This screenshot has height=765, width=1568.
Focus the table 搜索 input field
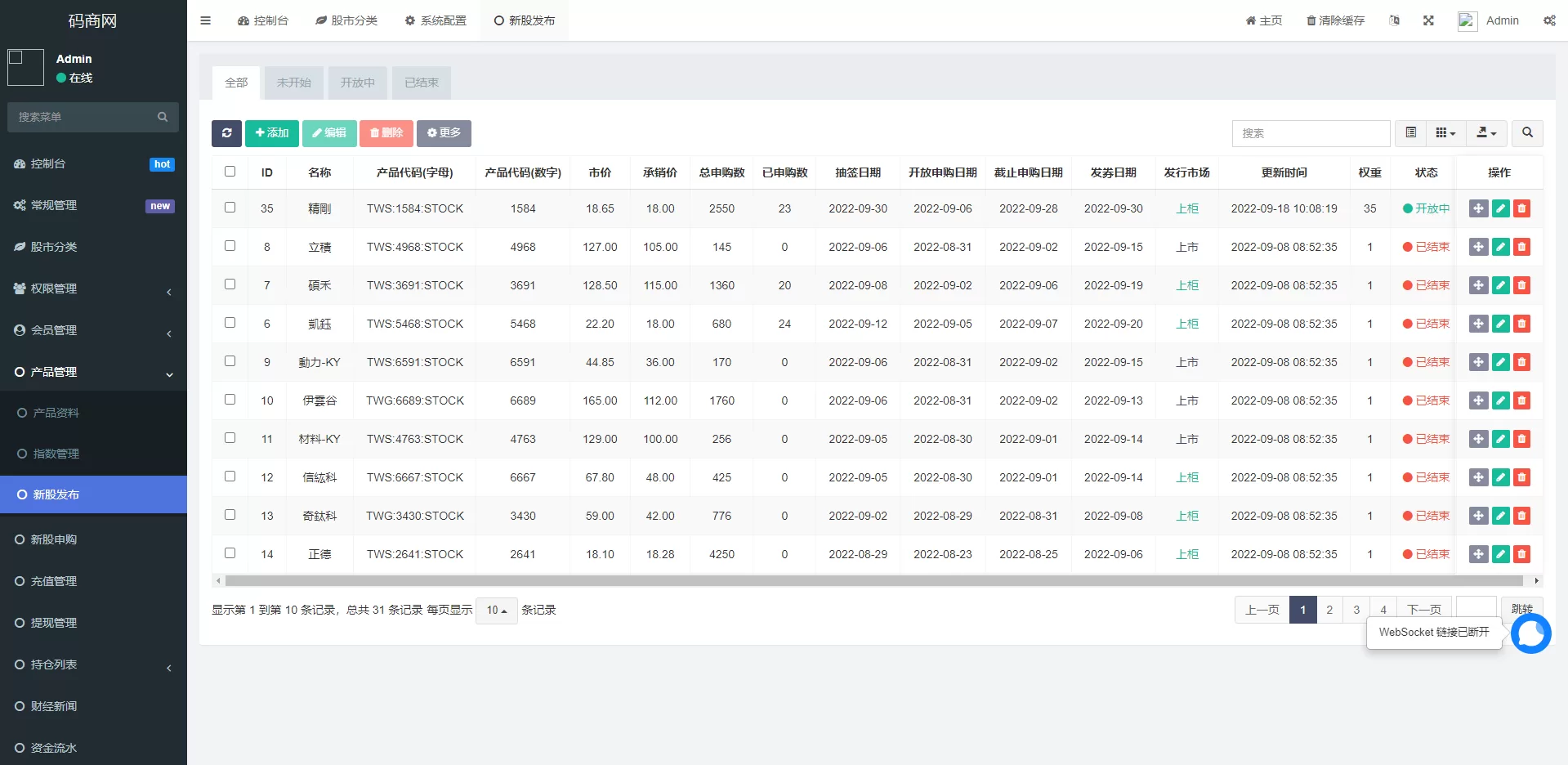point(1311,133)
